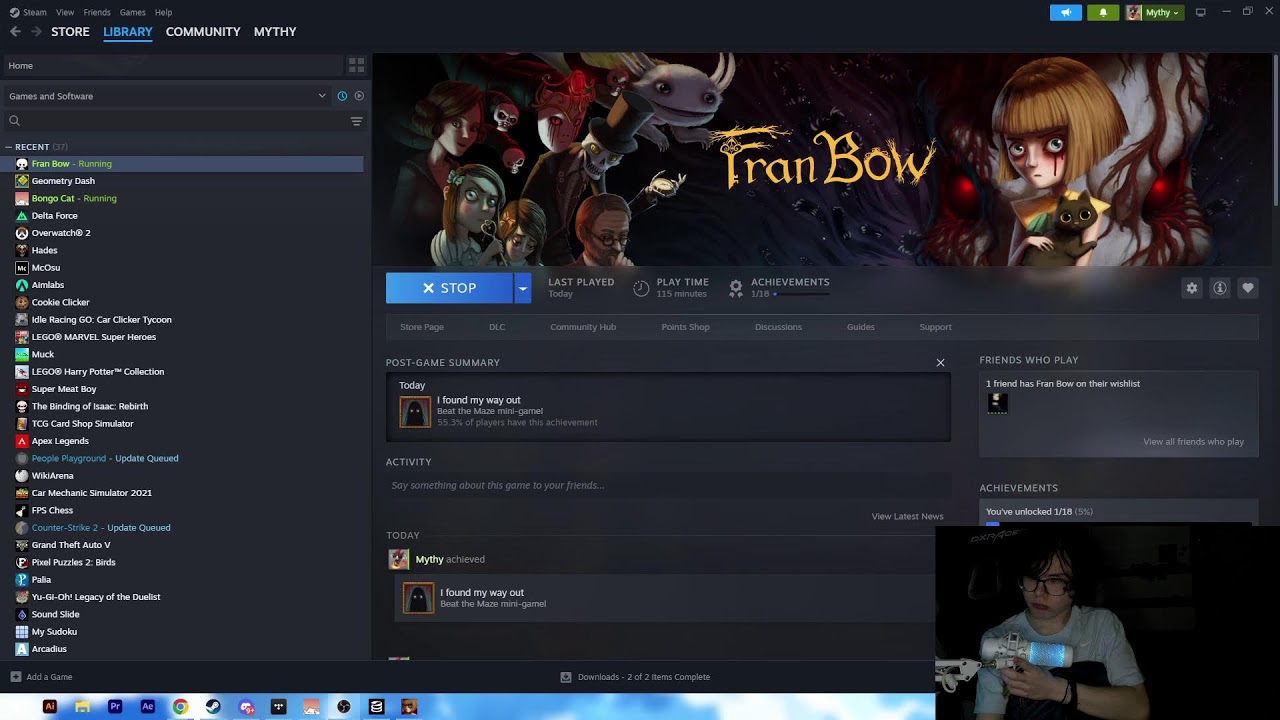Open the announcements megaphone icon
This screenshot has width=1280, height=720.
click(1066, 12)
